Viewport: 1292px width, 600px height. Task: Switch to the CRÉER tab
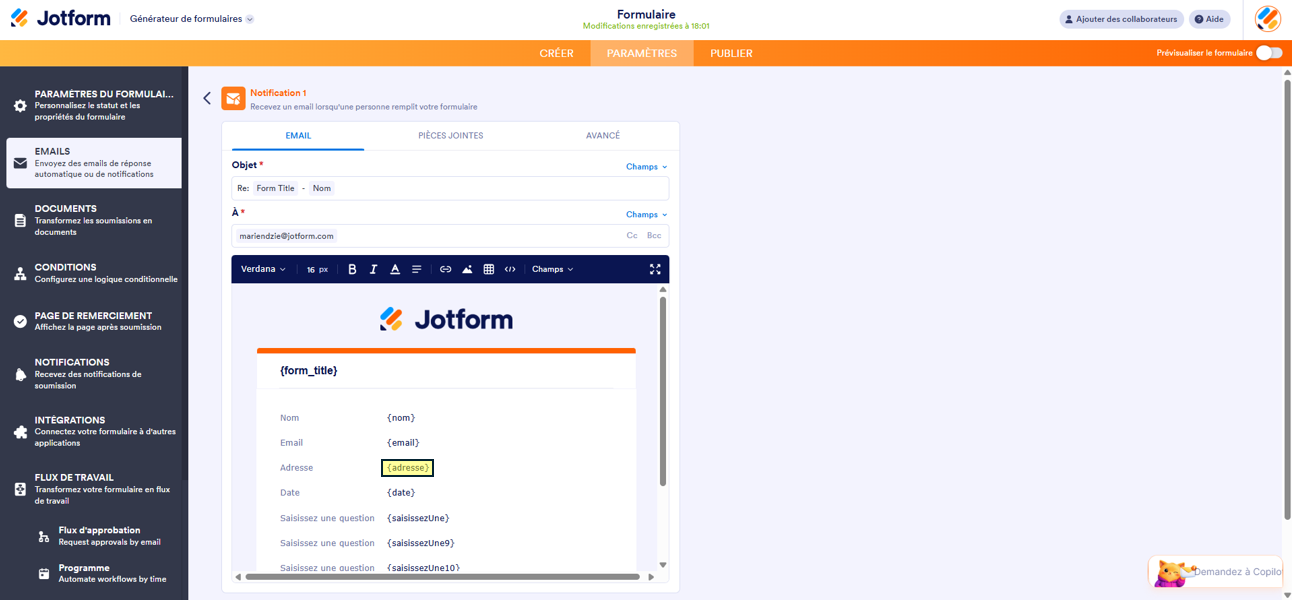556,53
